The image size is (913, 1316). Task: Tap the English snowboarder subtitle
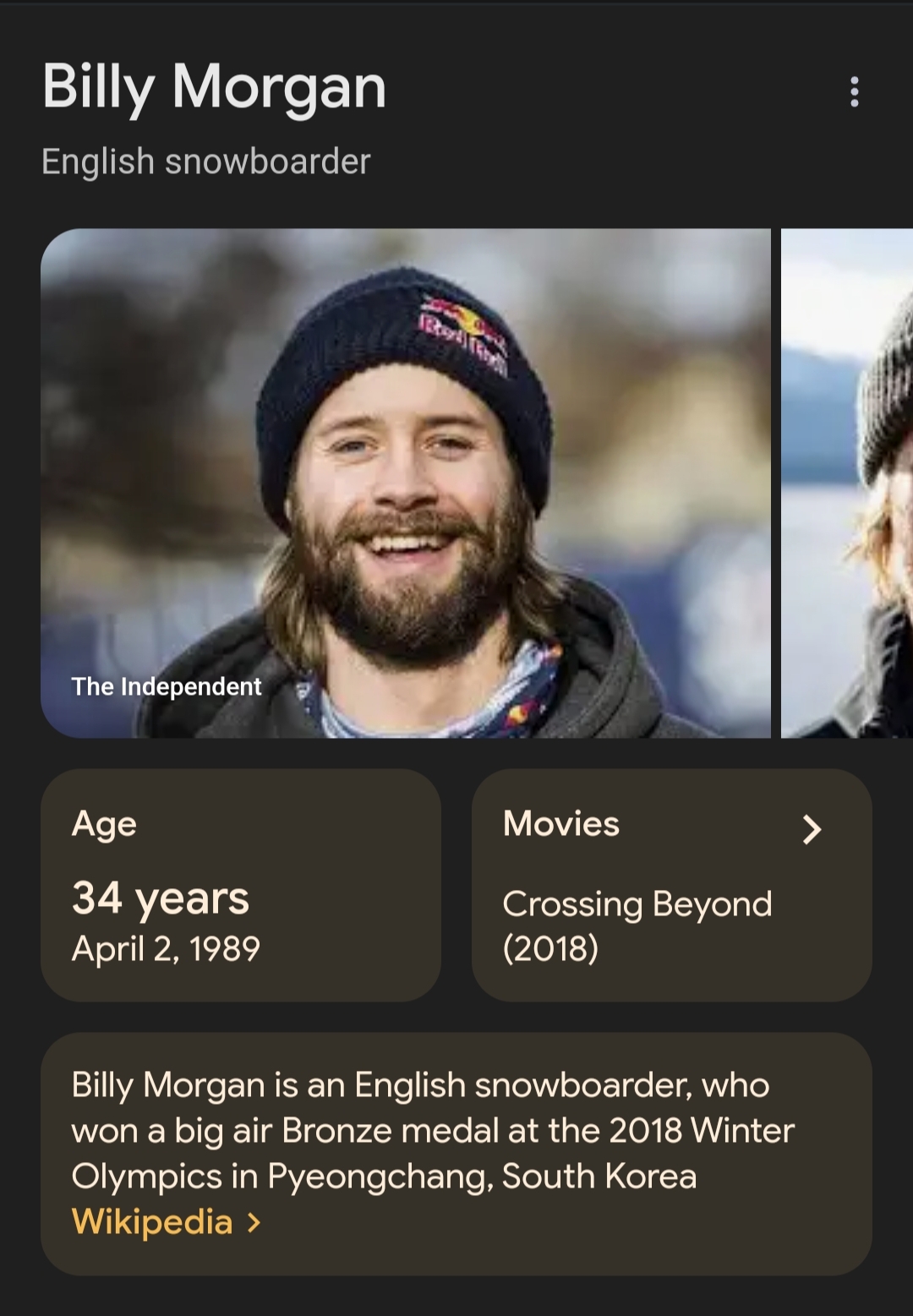pos(205,161)
